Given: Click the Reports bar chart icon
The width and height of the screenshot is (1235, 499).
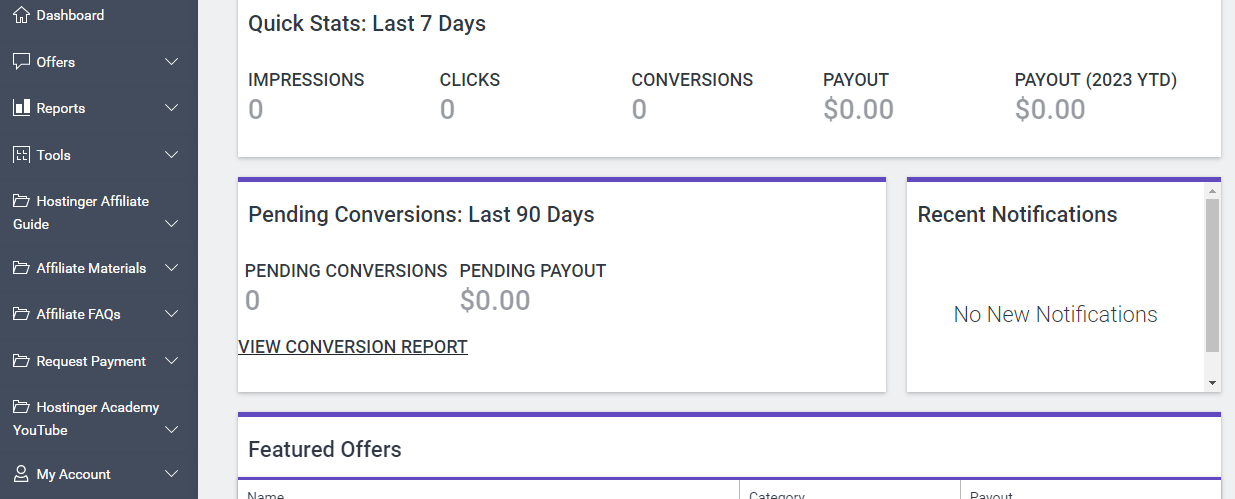Looking at the screenshot, I should point(21,108).
